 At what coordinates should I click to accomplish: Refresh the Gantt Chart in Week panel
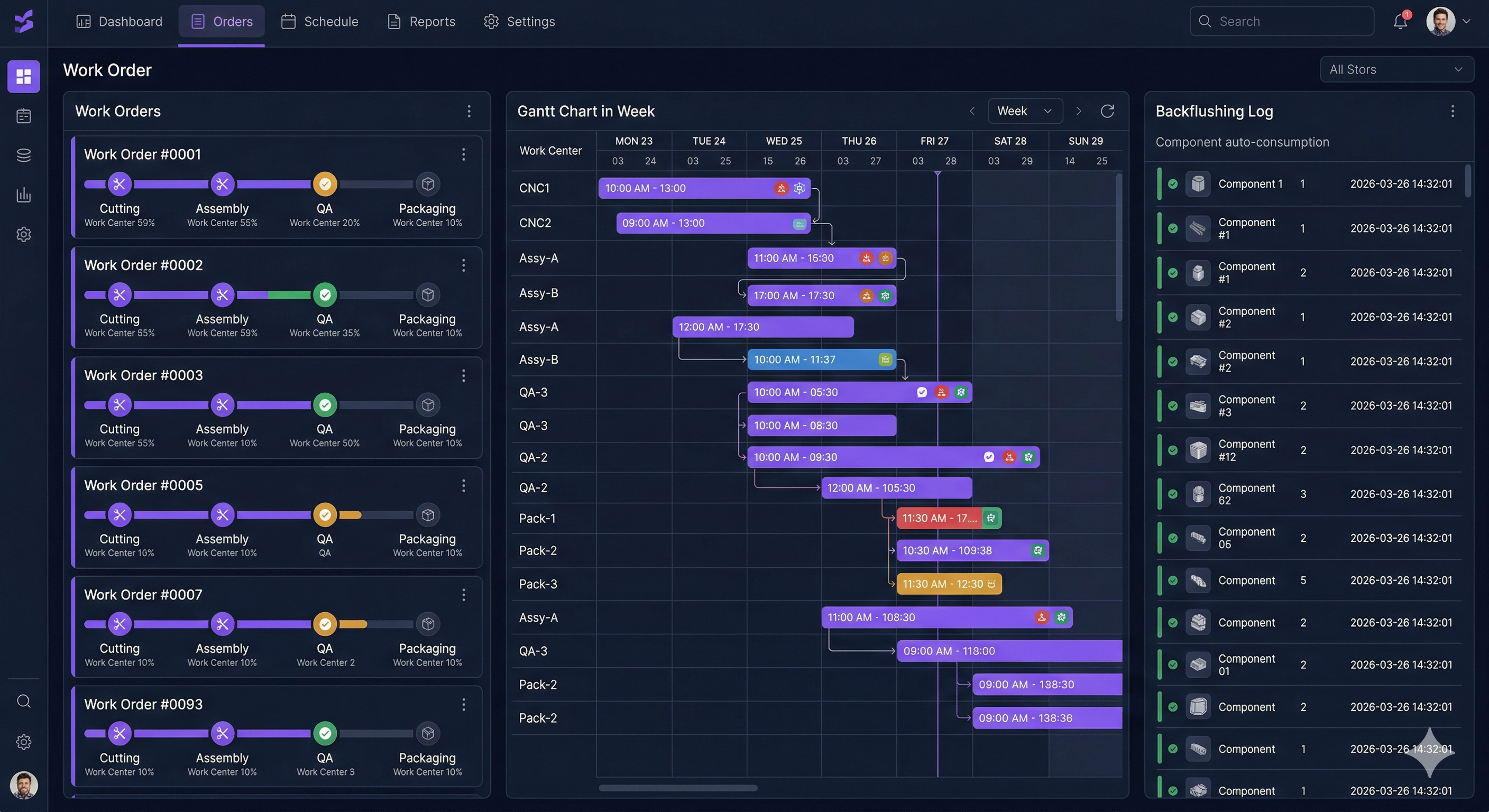pos(1108,111)
